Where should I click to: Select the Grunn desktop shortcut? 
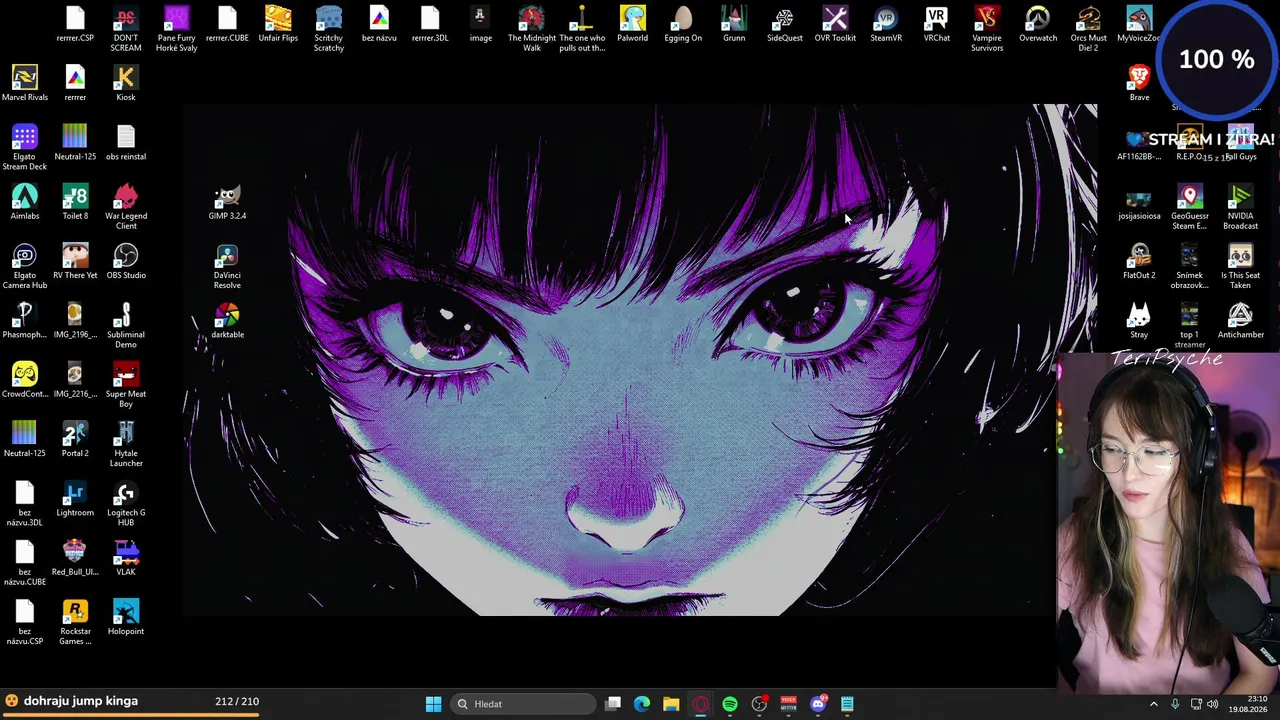[x=734, y=25]
